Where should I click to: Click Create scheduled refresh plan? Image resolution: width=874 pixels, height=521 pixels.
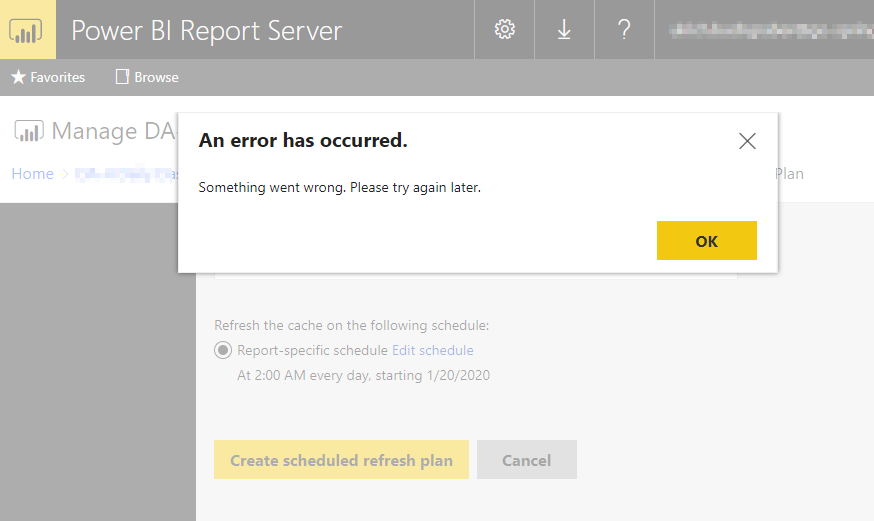tap(341, 460)
